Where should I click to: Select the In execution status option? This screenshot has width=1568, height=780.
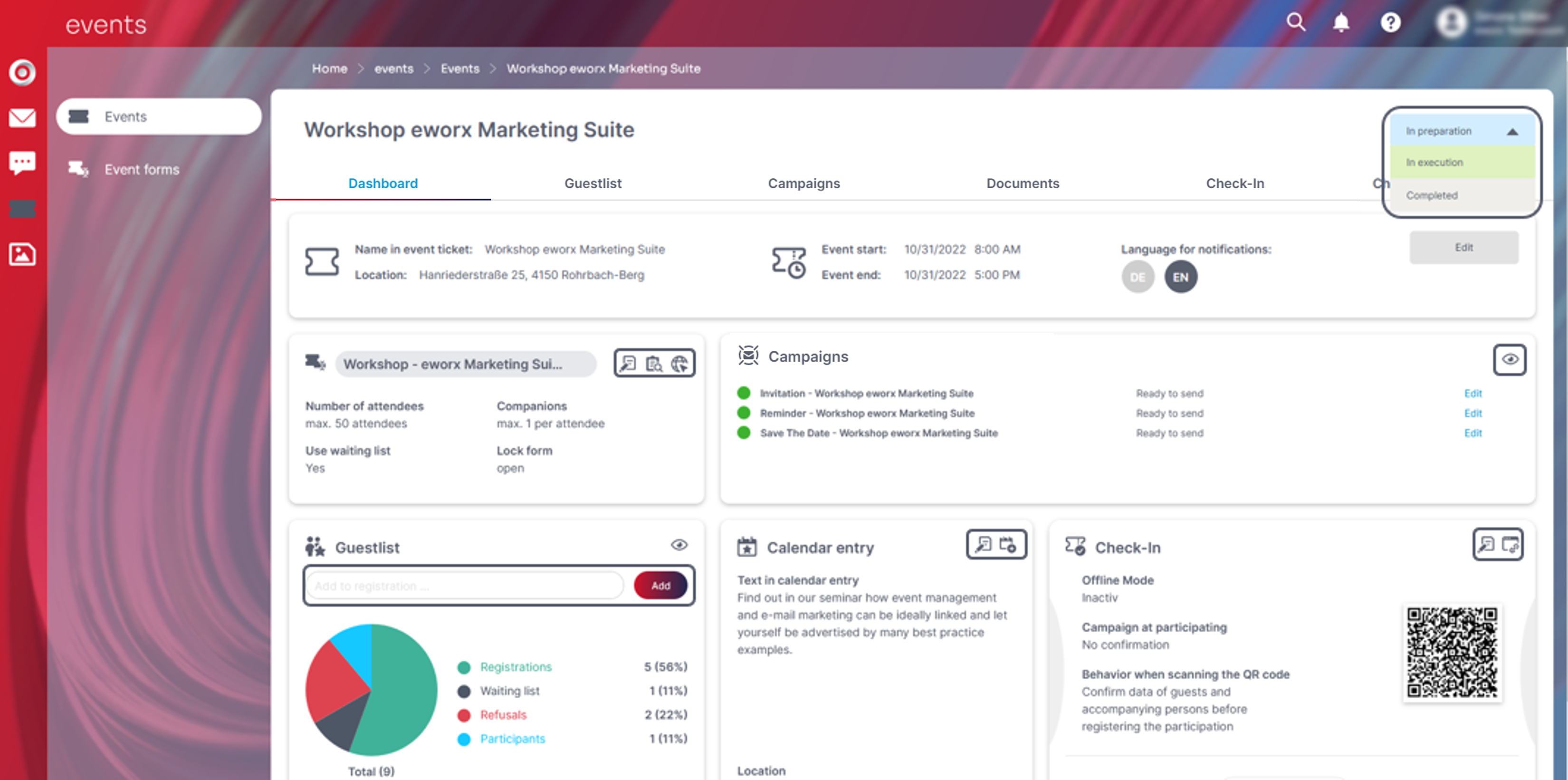[x=1462, y=163]
